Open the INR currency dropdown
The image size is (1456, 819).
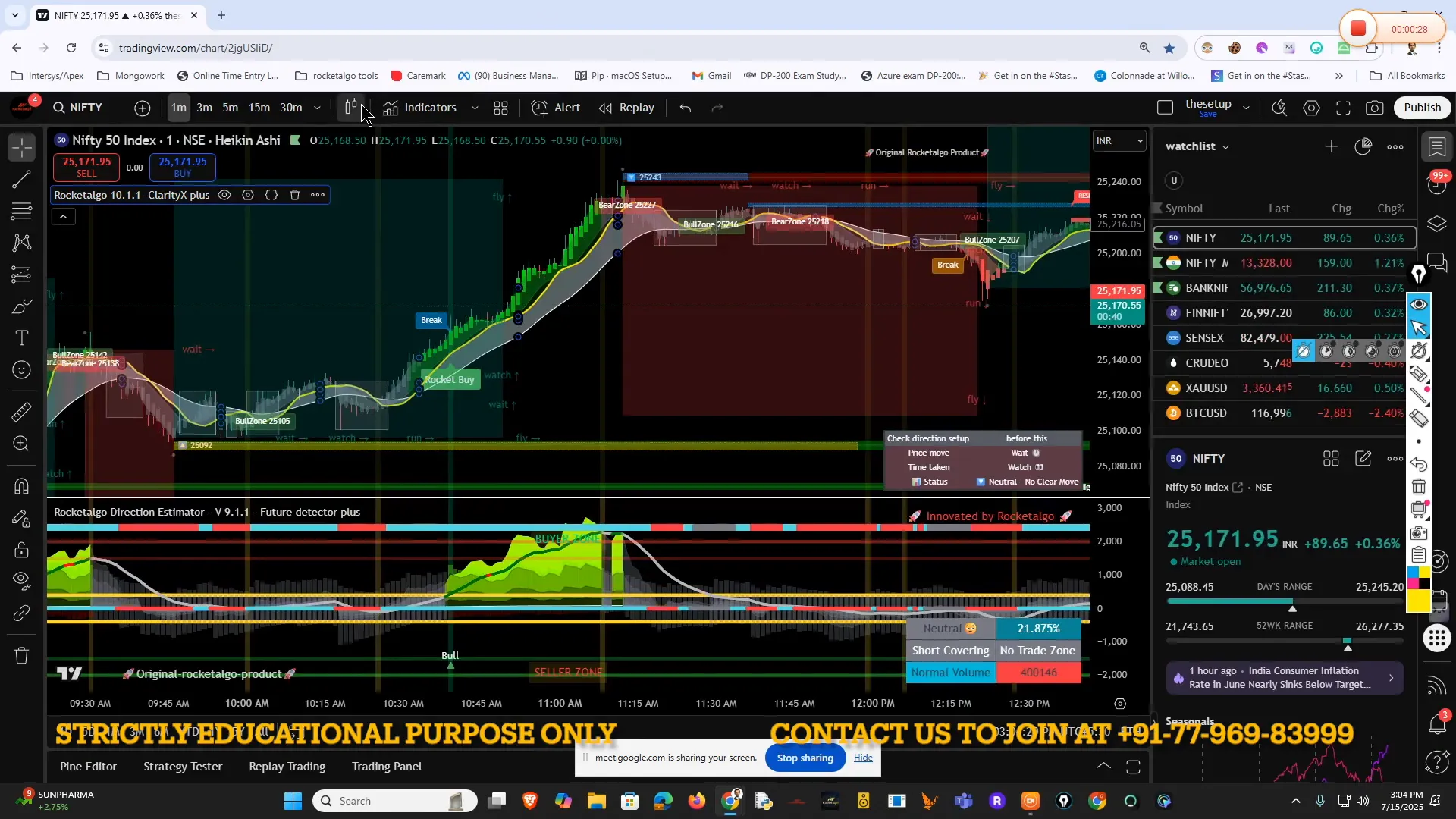1119,141
